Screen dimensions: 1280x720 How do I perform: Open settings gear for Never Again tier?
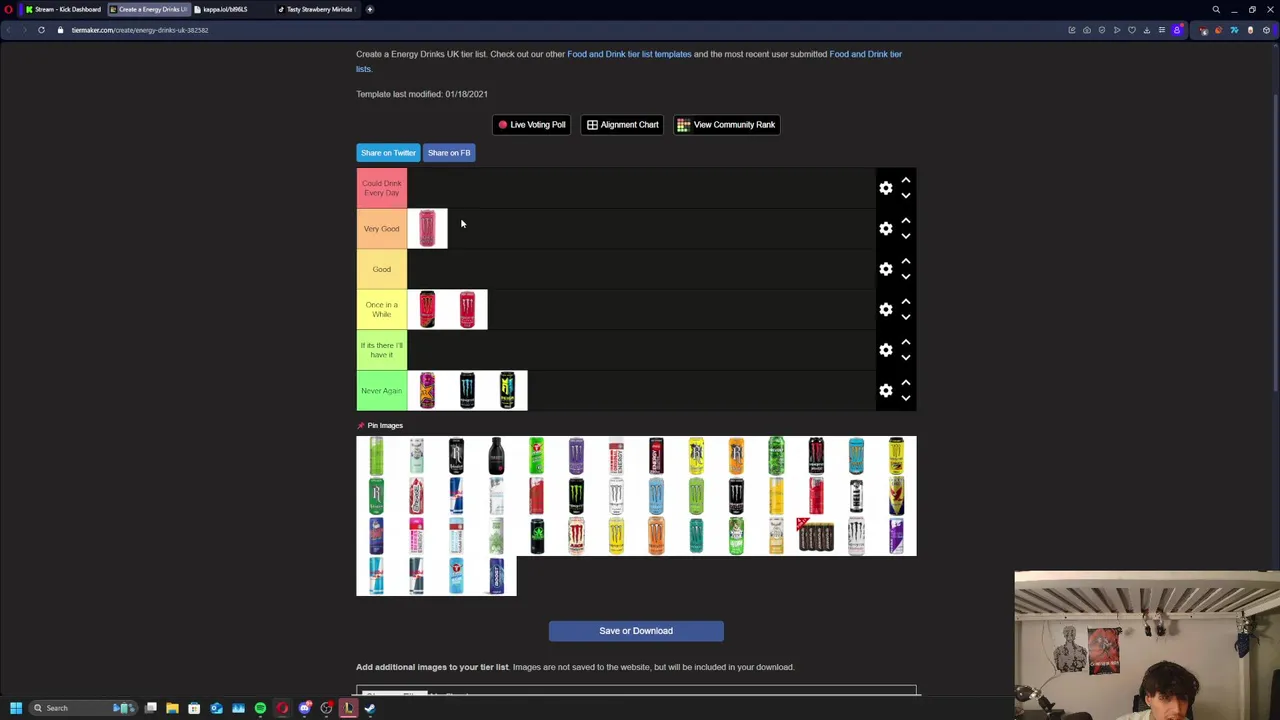[x=885, y=391]
